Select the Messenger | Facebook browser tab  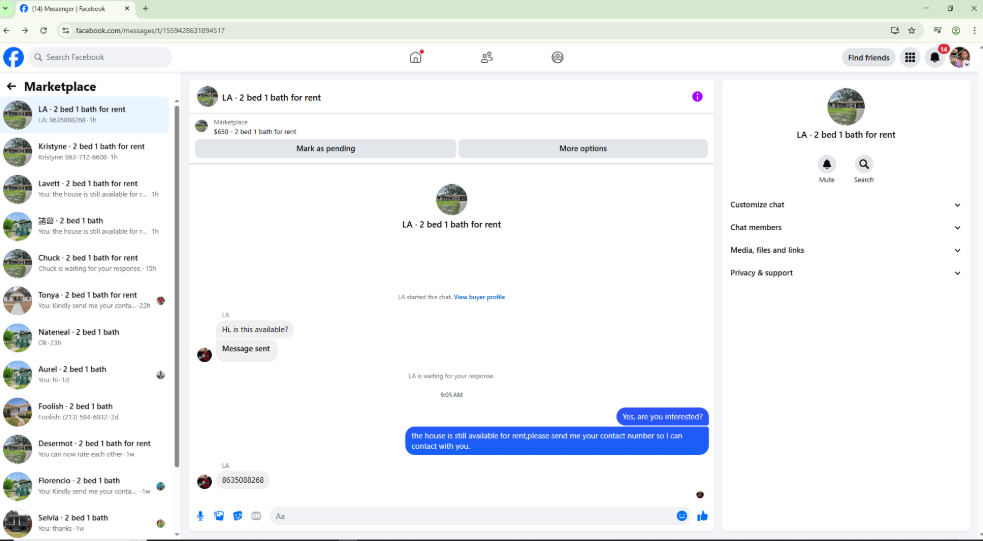tap(75, 9)
